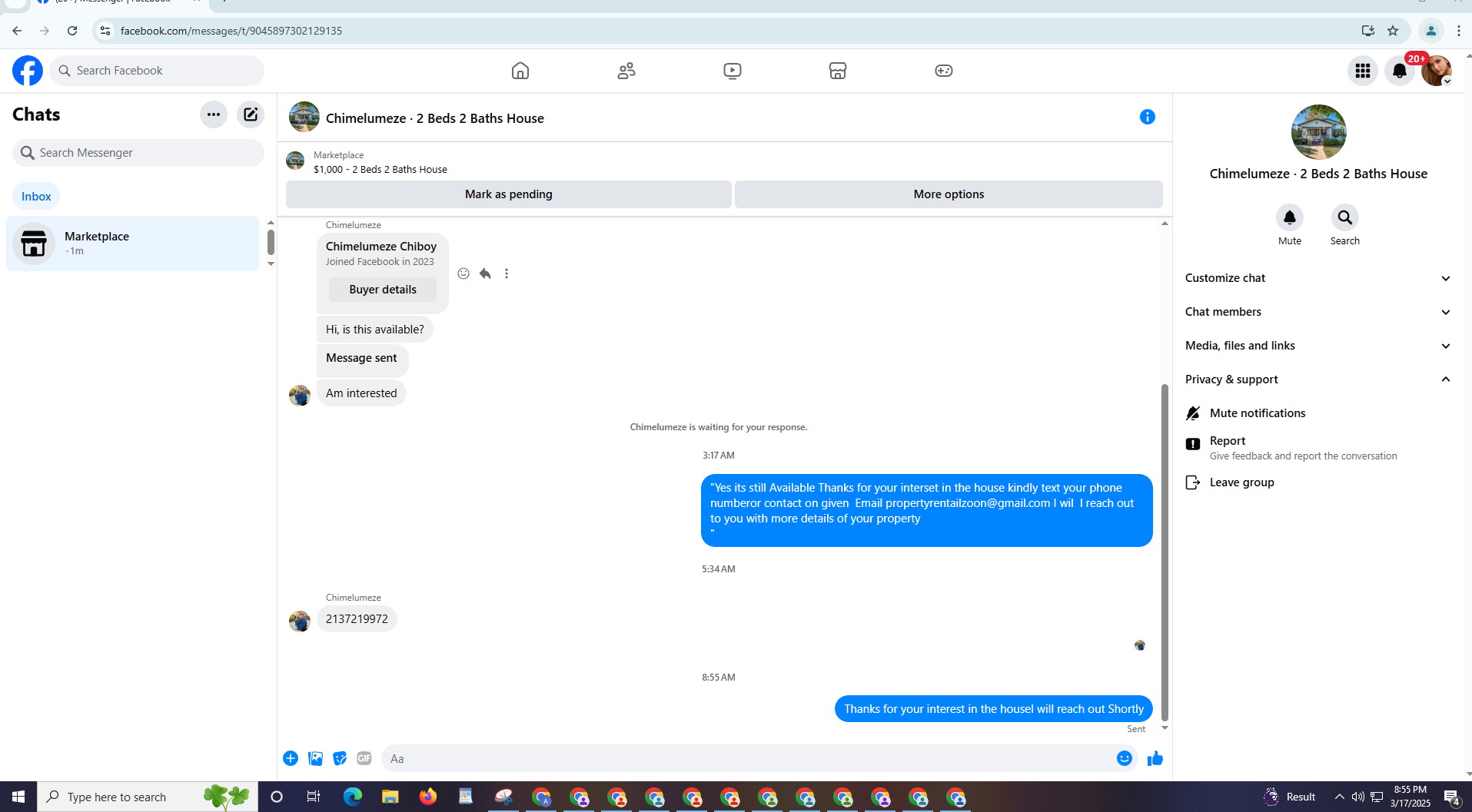Select the "Hi, is this available?" message
This screenshot has width=1472, height=812.
(x=375, y=330)
